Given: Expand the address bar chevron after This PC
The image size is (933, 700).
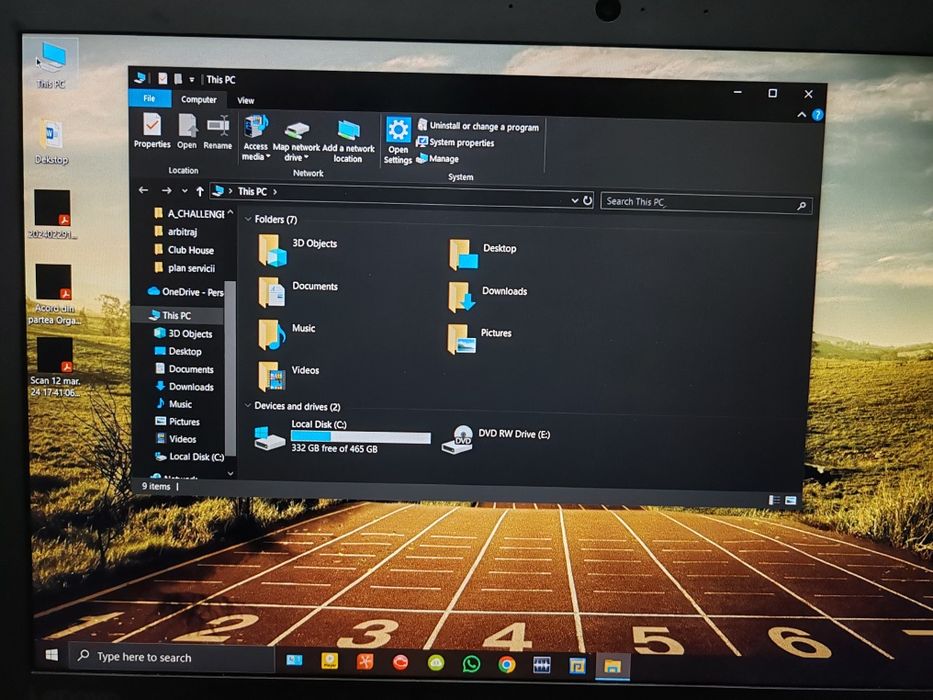Looking at the screenshot, I should 275,192.
